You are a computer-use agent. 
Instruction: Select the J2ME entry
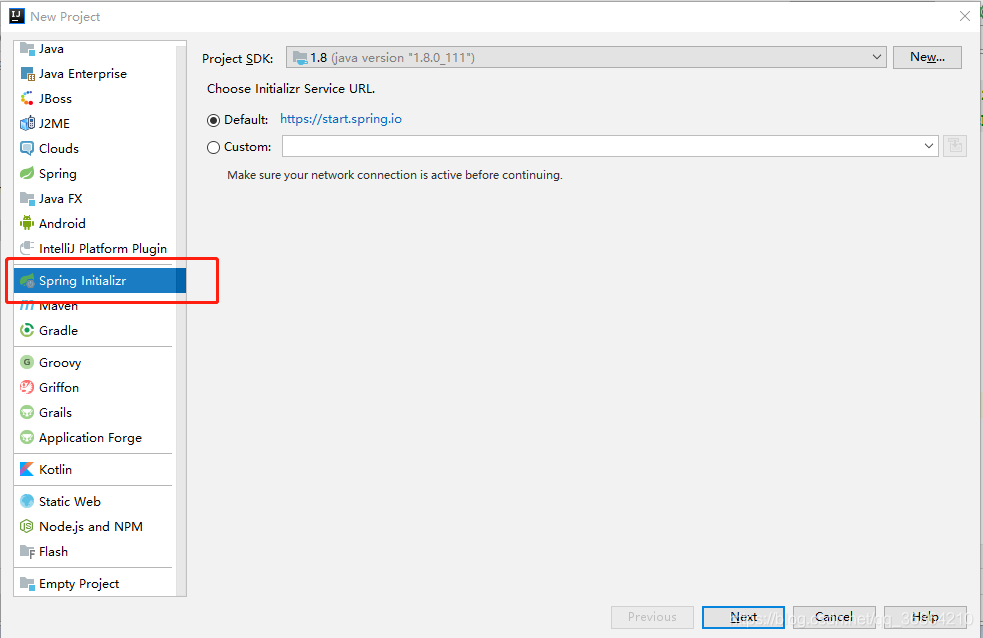pyautogui.click(x=95, y=123)
